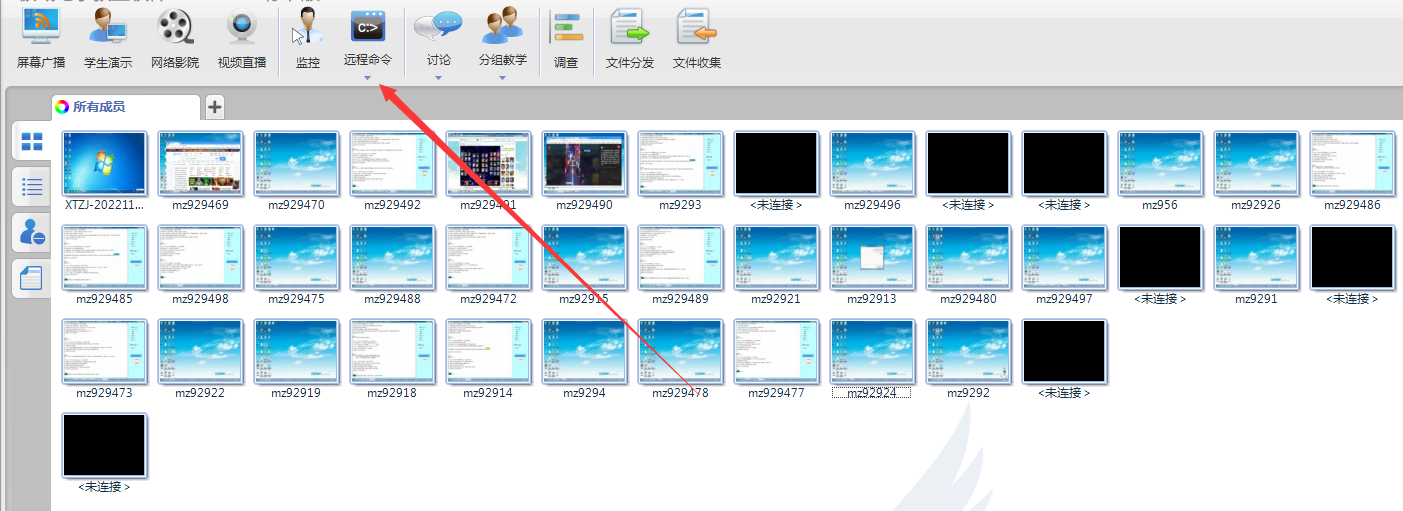The image size is (1403, 511).
Task: Click the mz92914 name label
Action: pos(489,393)
